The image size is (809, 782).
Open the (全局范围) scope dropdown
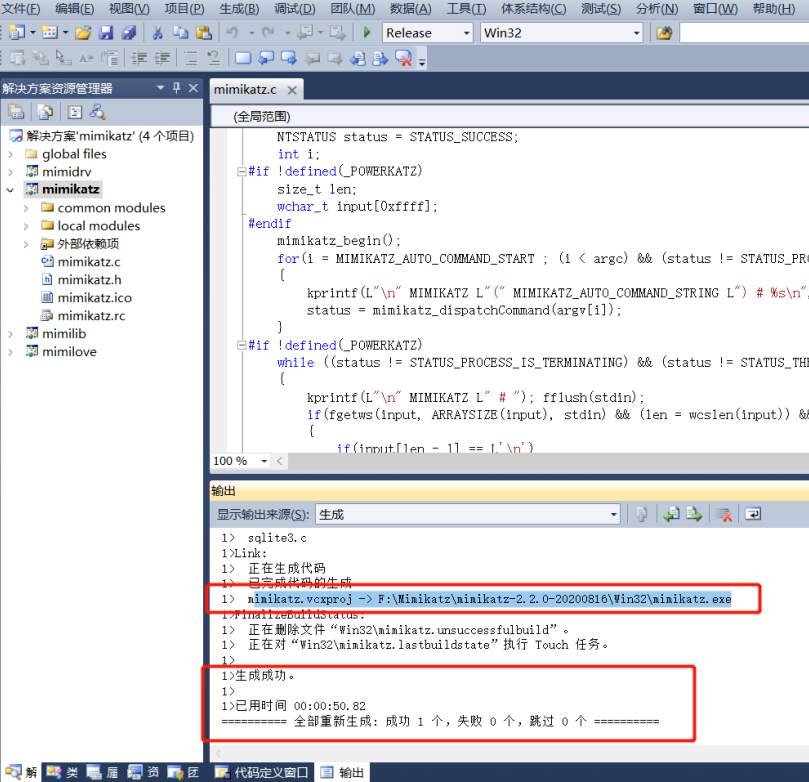(511, 117)
